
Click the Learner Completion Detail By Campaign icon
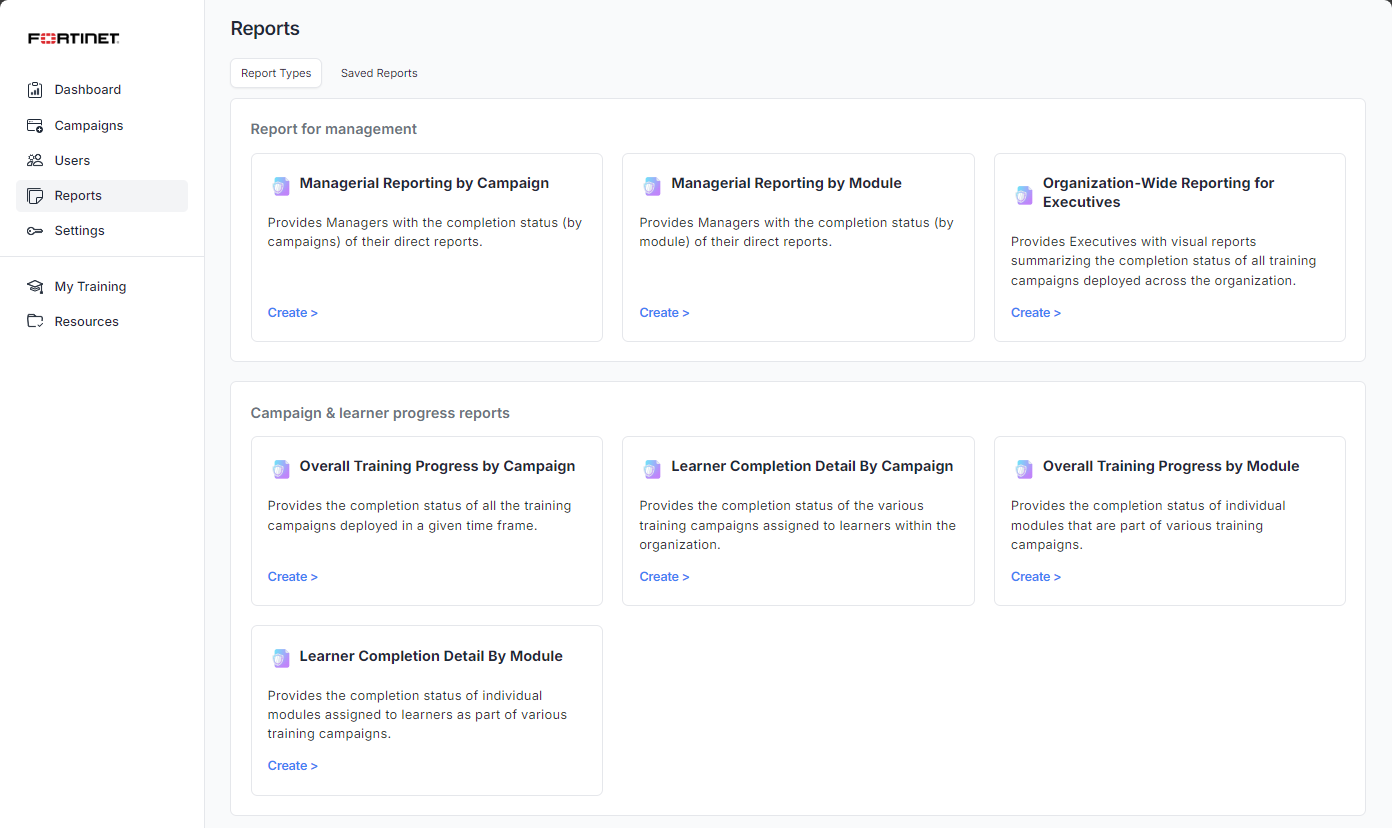point(652,469)
